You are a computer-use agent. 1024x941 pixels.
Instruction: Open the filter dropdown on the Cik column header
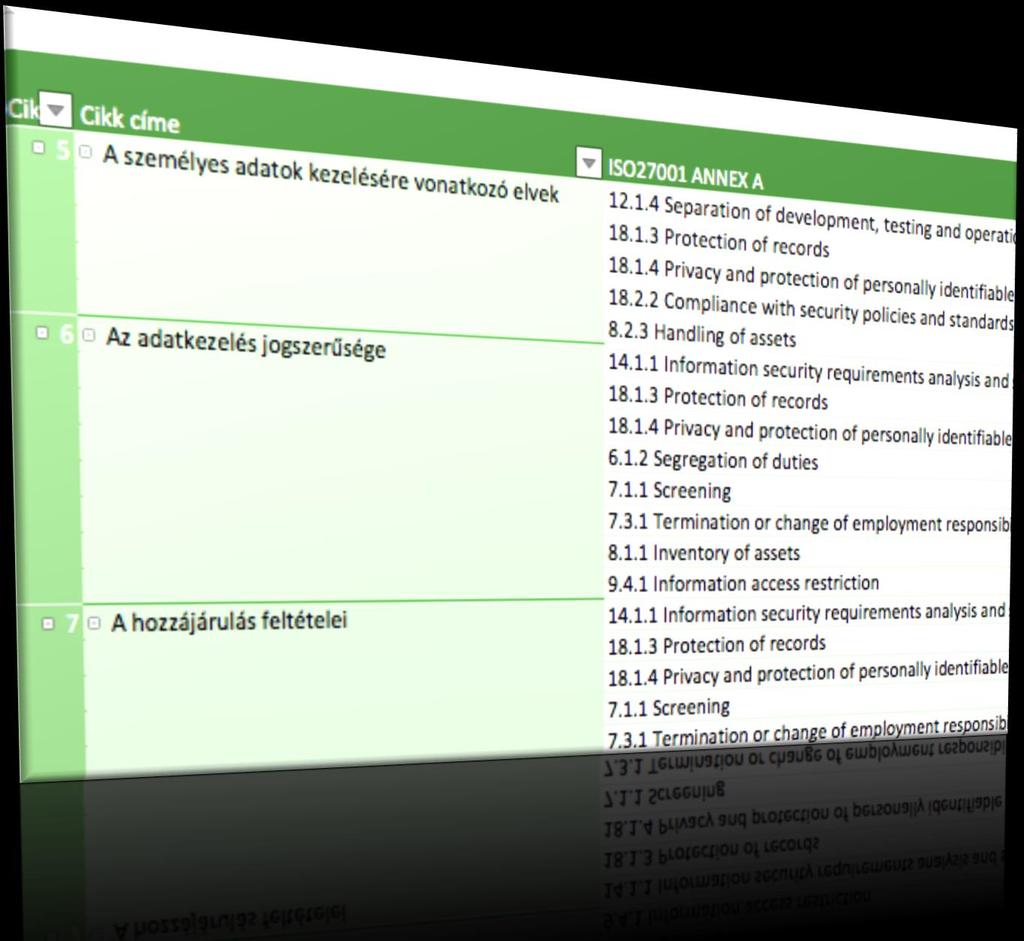pos(55,108)
